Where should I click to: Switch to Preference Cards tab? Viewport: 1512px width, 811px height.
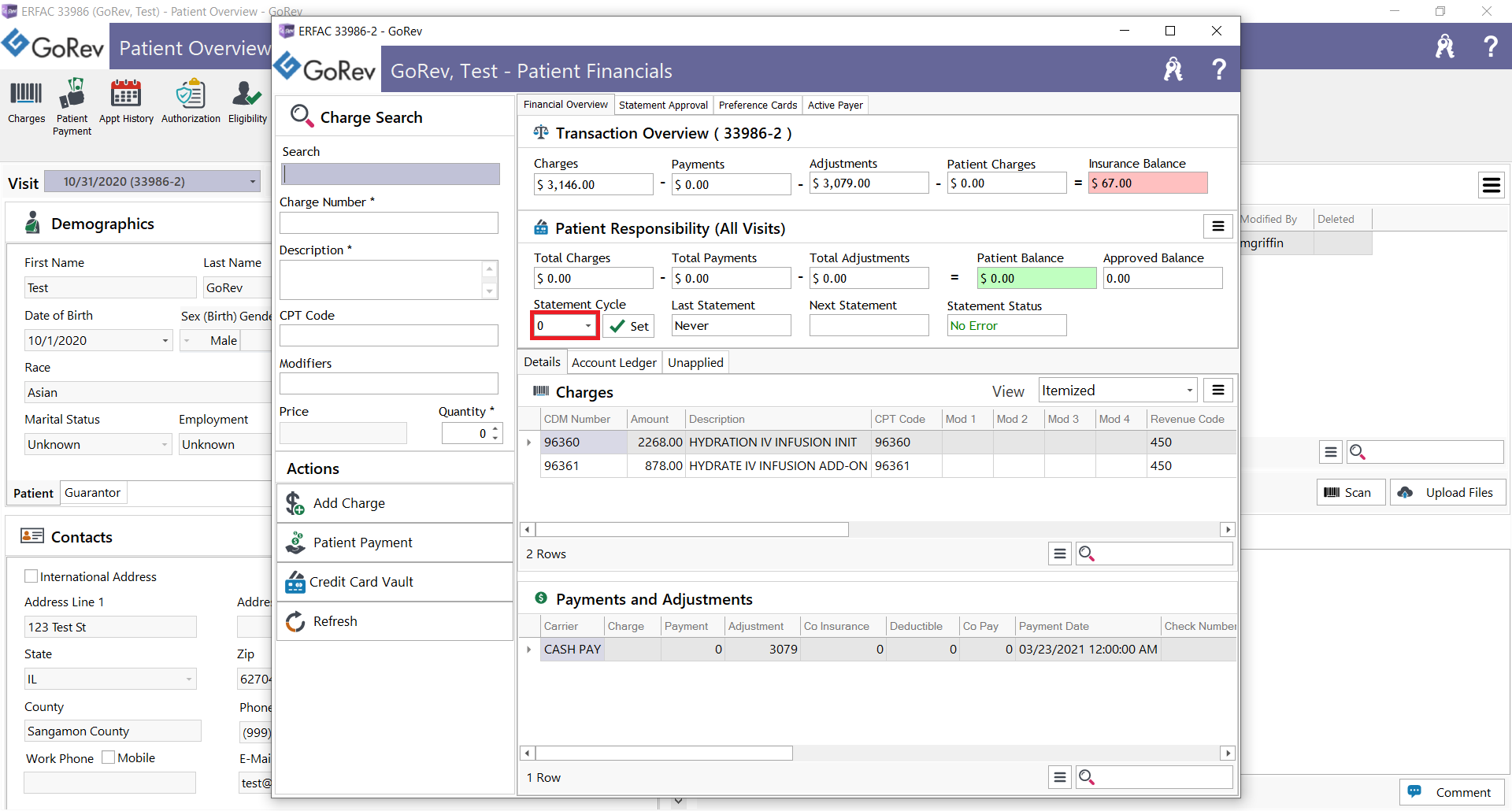758,105
